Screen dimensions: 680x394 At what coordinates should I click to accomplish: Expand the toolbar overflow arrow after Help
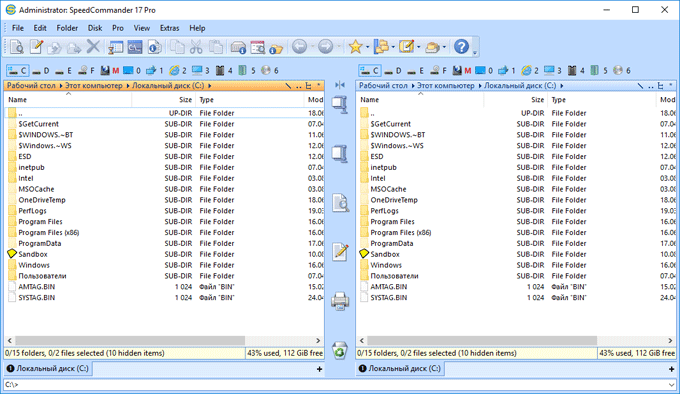(475, 52)
